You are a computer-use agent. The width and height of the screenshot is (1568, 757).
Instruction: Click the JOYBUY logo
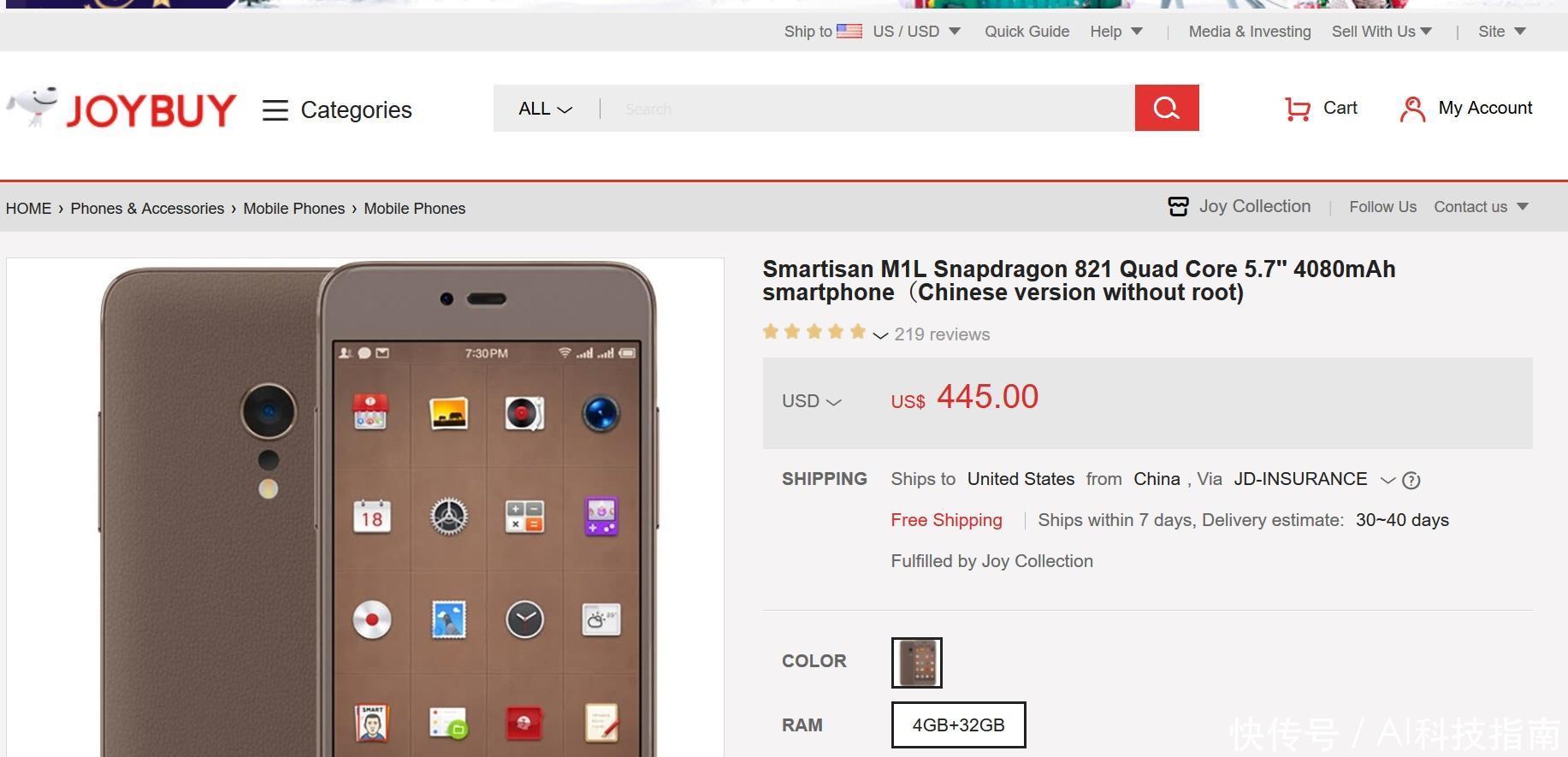point(121,109)
